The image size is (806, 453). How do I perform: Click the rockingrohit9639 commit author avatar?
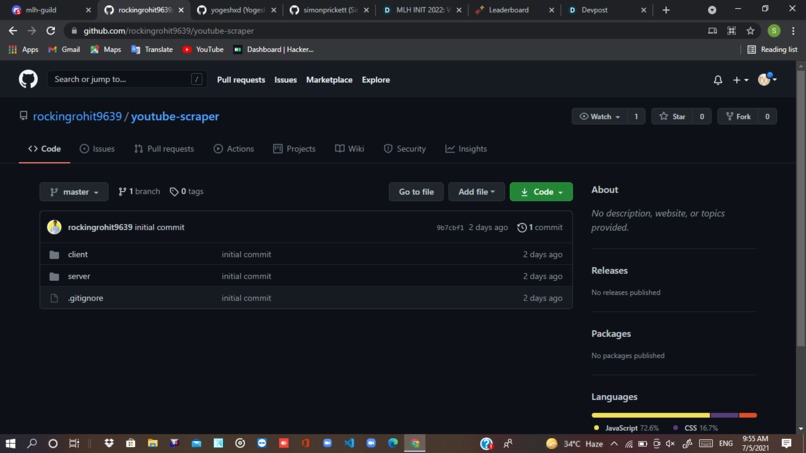[x=54, y=227]
